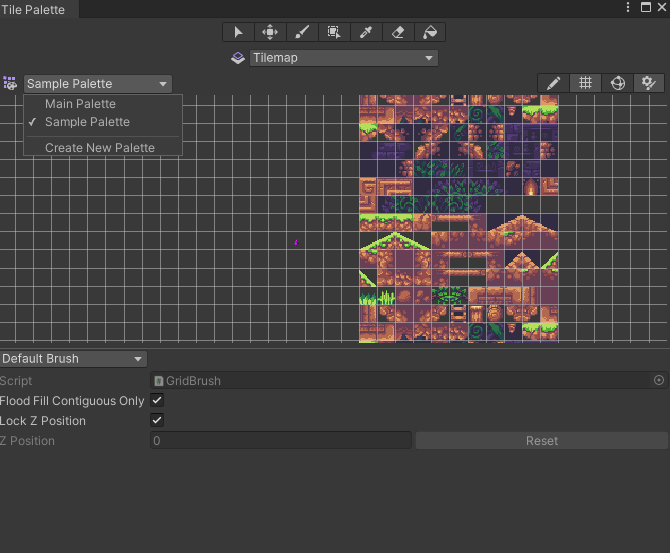Click the Z Position value field

281,441
